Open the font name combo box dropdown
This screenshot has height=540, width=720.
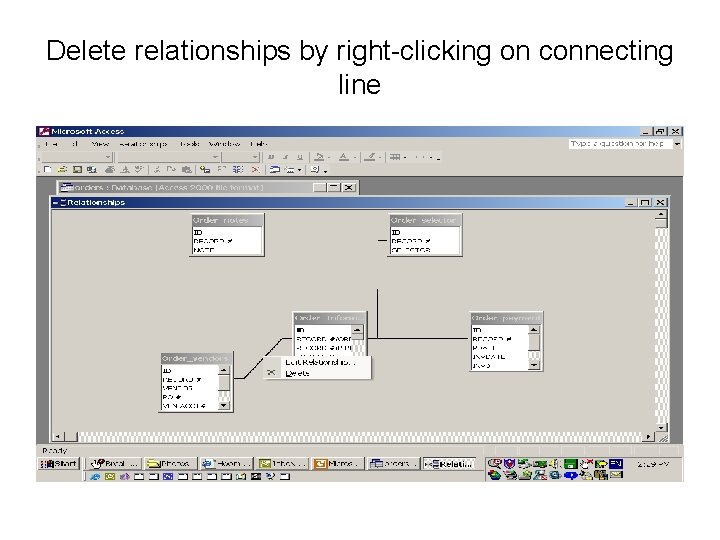coord(215,157)
